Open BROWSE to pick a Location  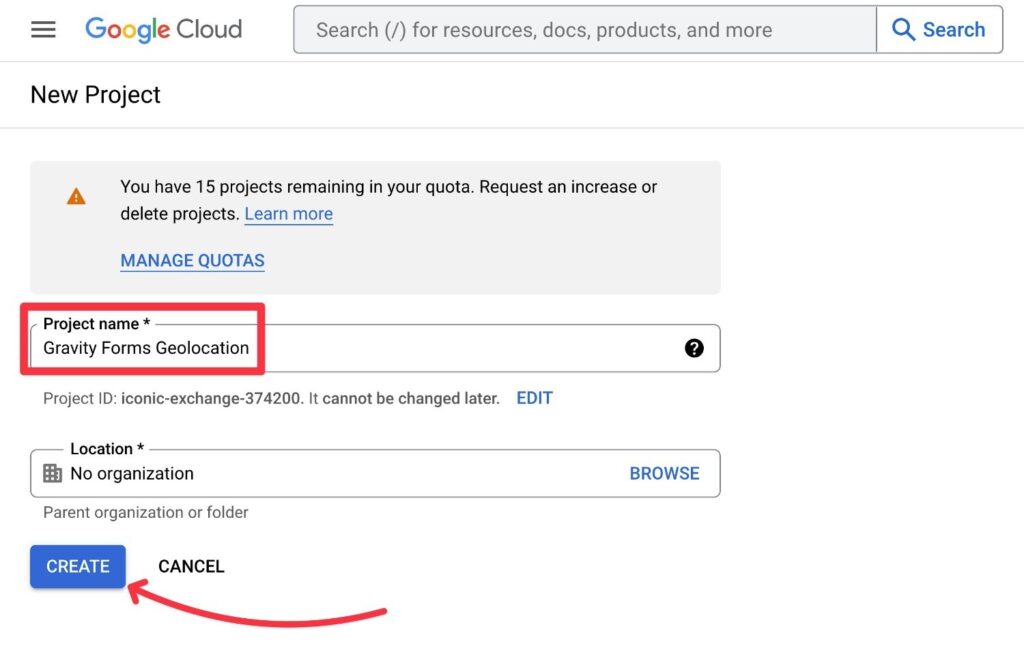pyautogui.click(x=665, y=473)
